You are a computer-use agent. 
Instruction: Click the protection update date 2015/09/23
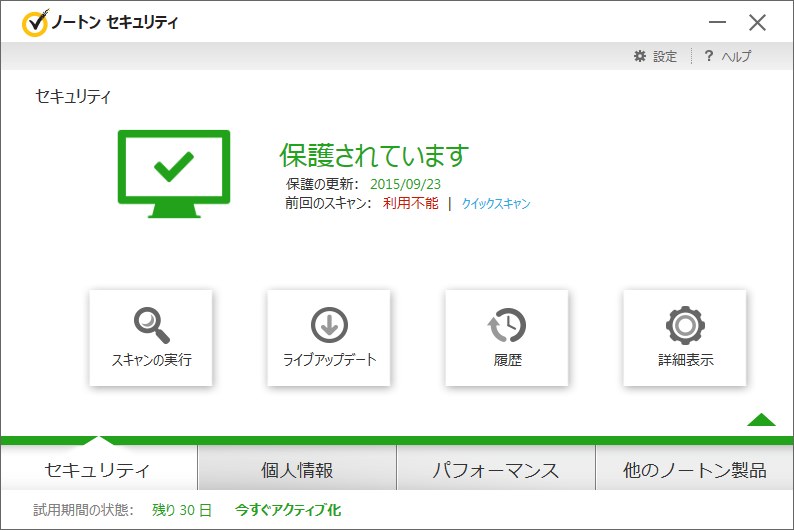pyautogui.click(x=405, y=184)
